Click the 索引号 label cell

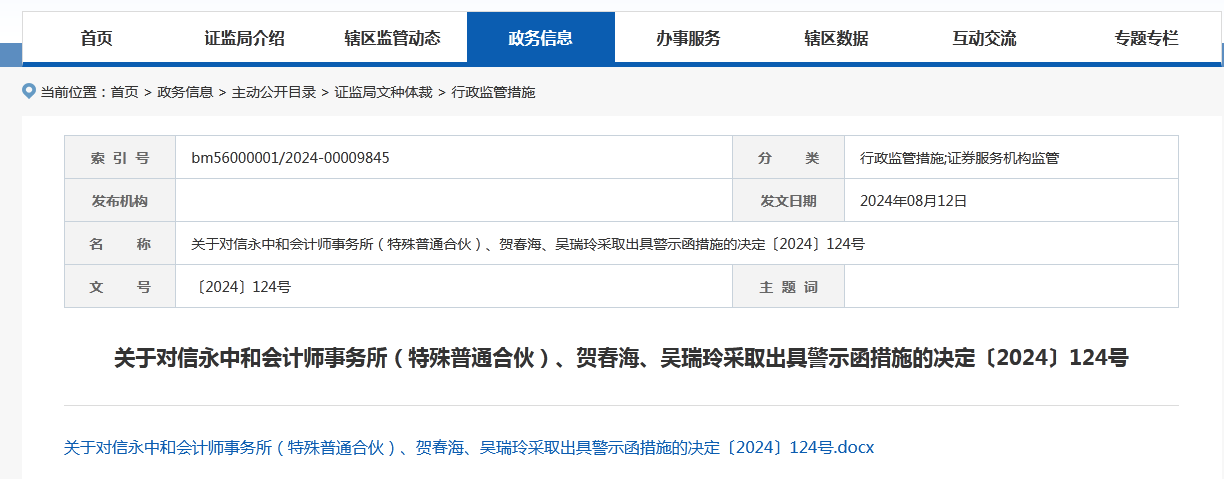pos(120,158)
